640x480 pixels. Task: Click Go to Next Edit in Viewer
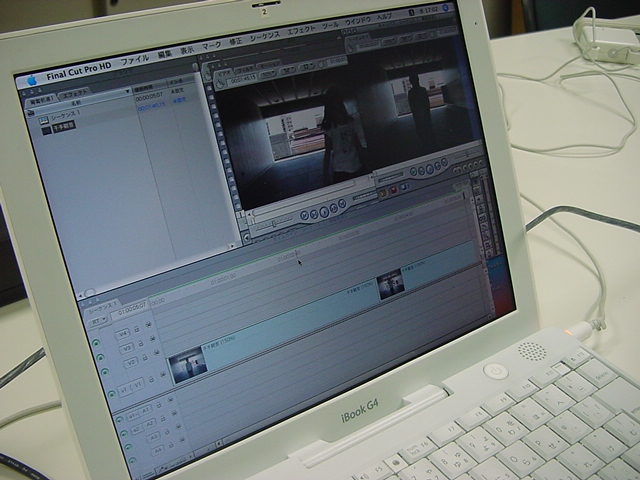(x=342, y=204)
